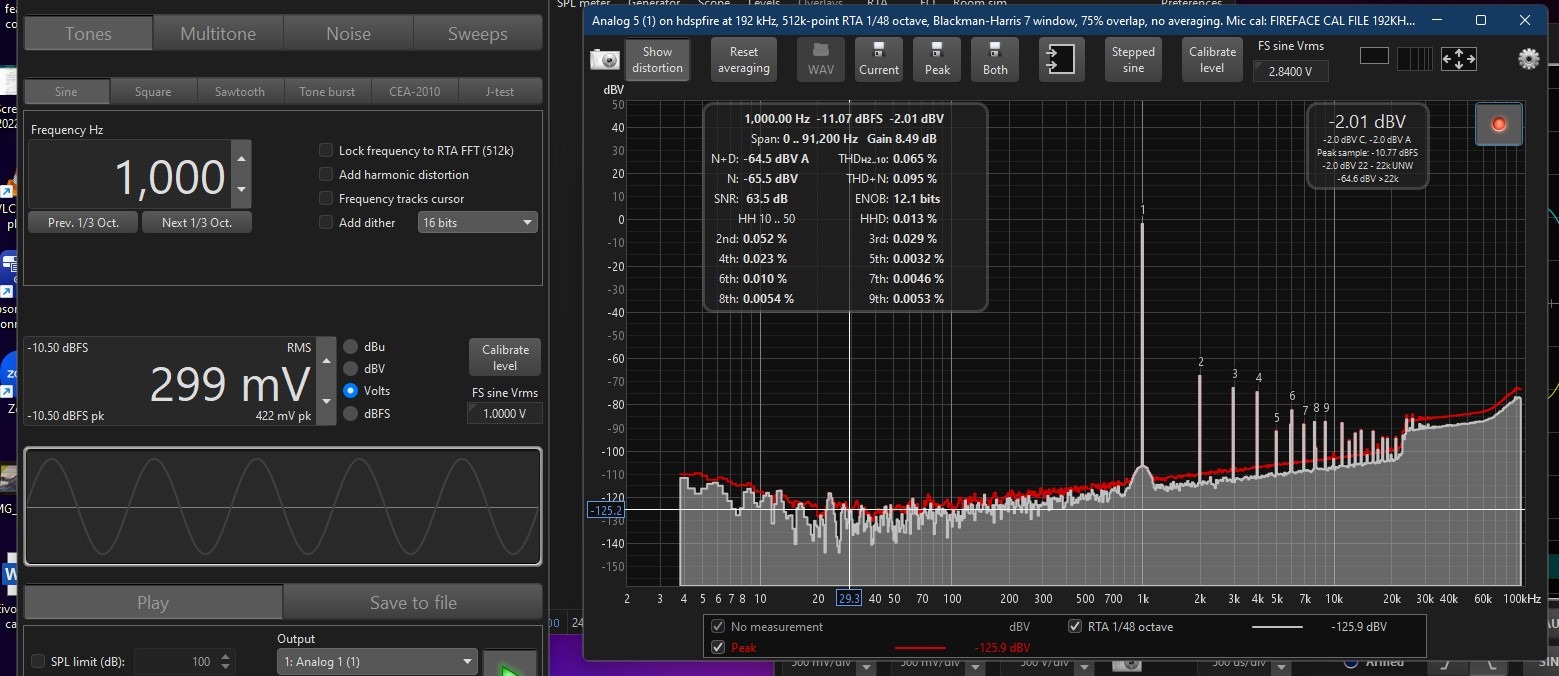The width and height of the screenshot is (1559, 676).
Task: Edit RTA FS sine Vrms 2.8400 V field
Action: tap(1289, 71)
